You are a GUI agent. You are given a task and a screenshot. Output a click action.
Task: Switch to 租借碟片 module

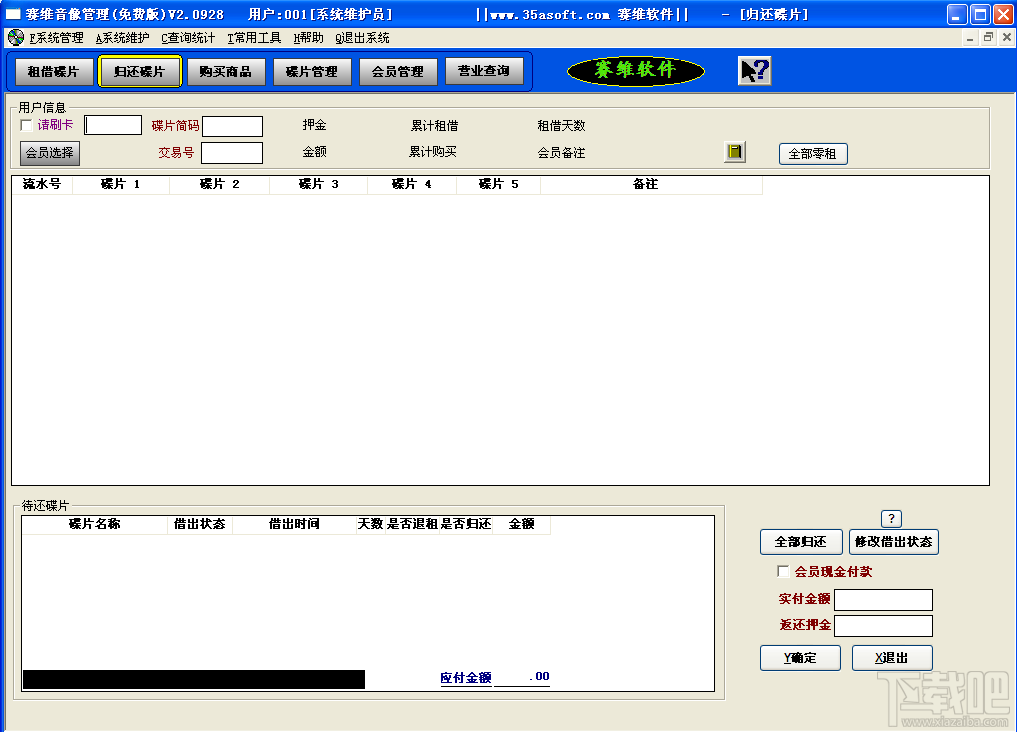(53, 71)
